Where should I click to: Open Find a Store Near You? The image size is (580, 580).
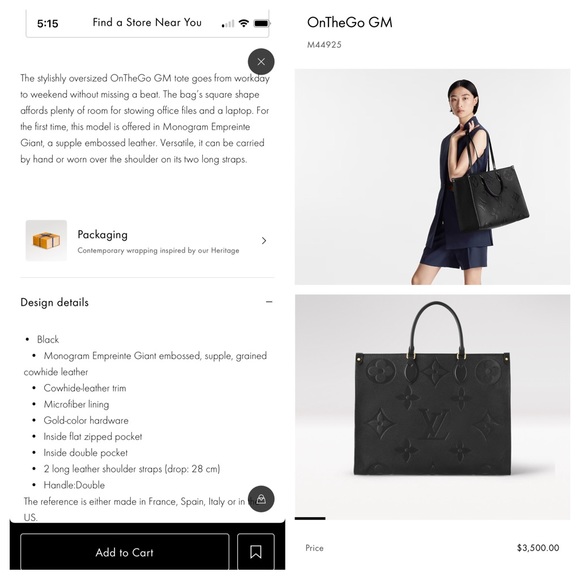point(147,23)
